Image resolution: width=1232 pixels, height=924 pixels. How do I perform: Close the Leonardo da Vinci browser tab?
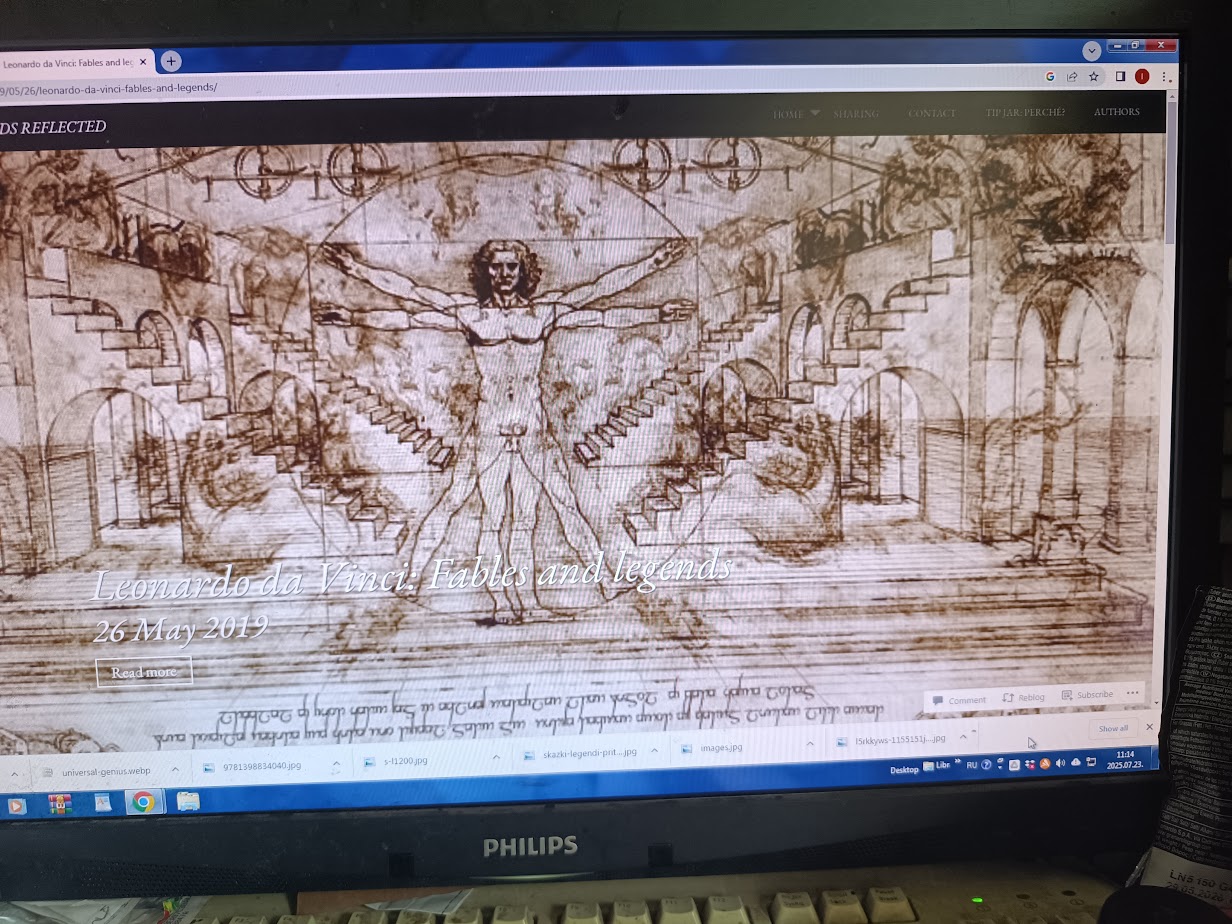coord(143,62)
